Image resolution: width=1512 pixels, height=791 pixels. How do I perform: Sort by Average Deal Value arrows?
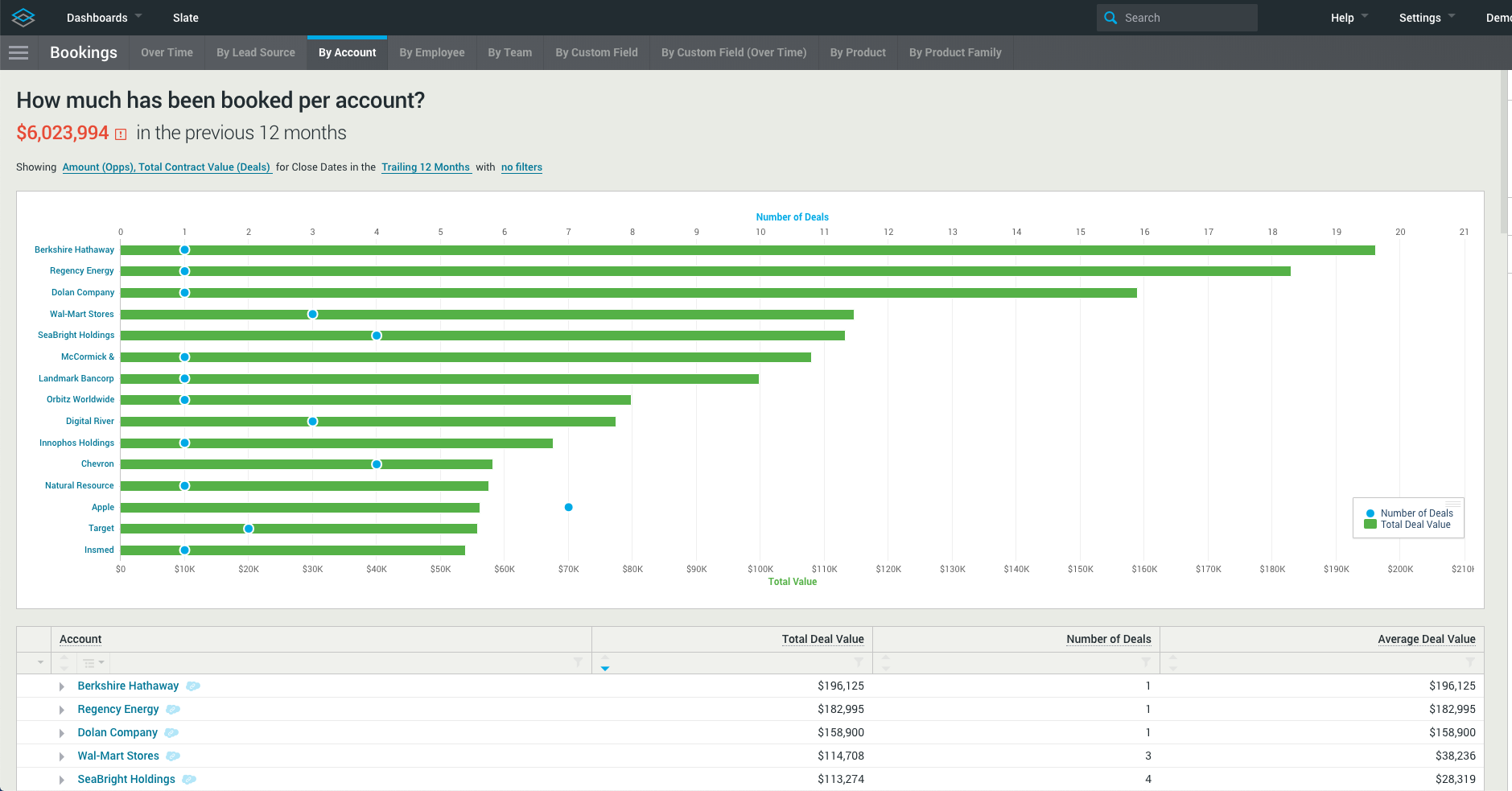pos(1173,663)
